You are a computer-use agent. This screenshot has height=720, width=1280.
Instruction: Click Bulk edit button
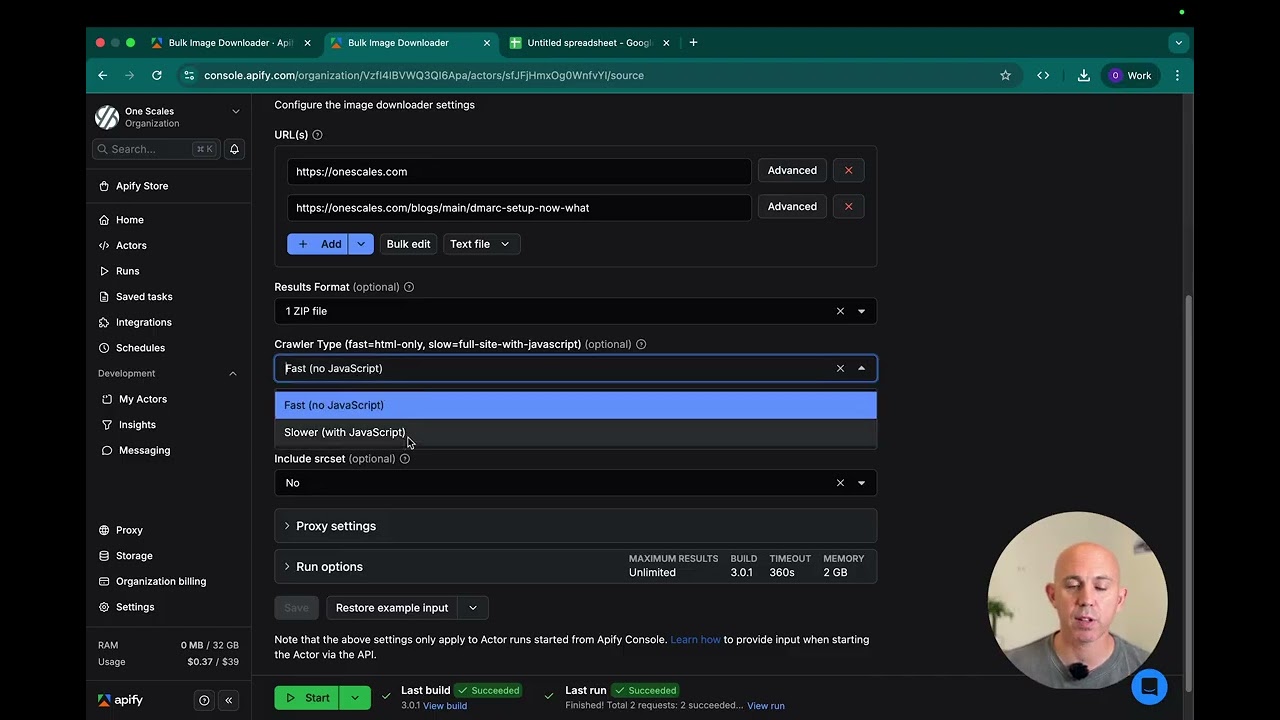[408, 244]
